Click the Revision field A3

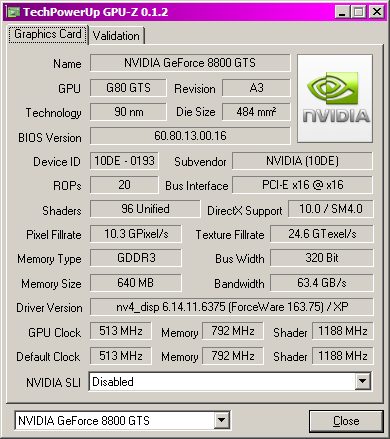[x=256, y=88]
